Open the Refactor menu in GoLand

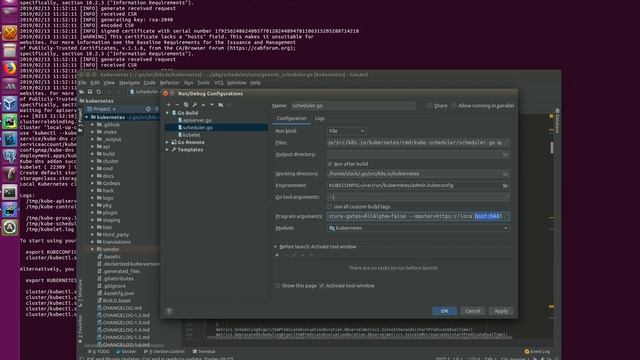169,83
